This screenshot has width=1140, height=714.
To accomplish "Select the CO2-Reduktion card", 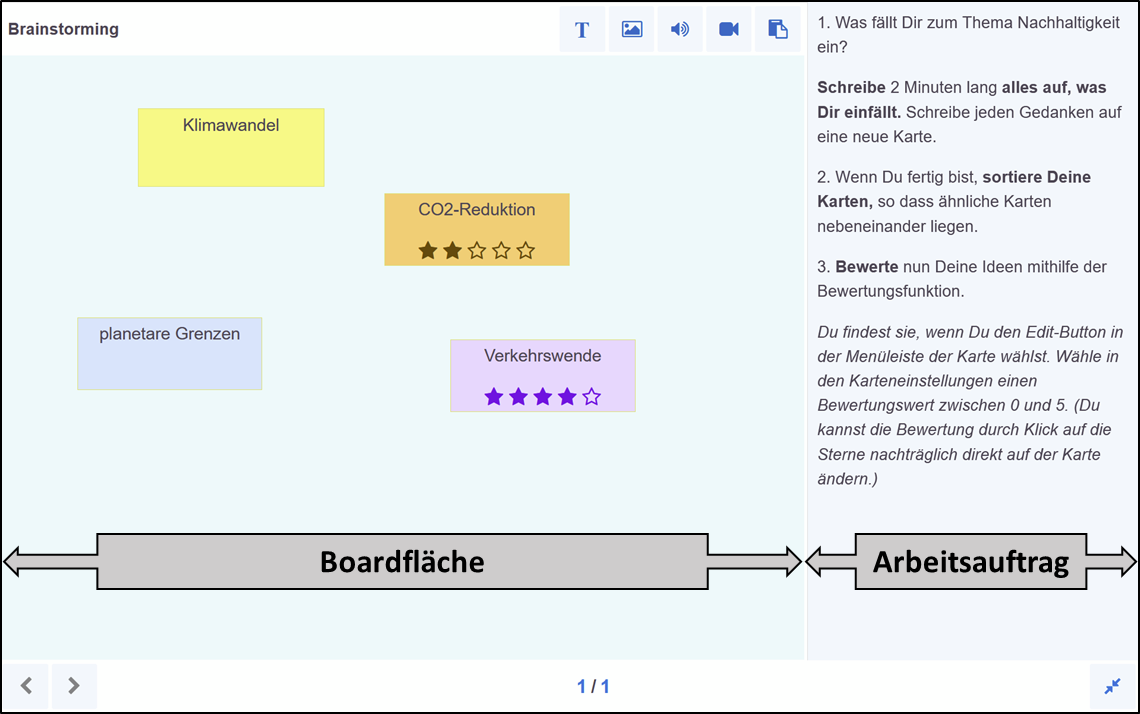I will click(x=477, y=210).
